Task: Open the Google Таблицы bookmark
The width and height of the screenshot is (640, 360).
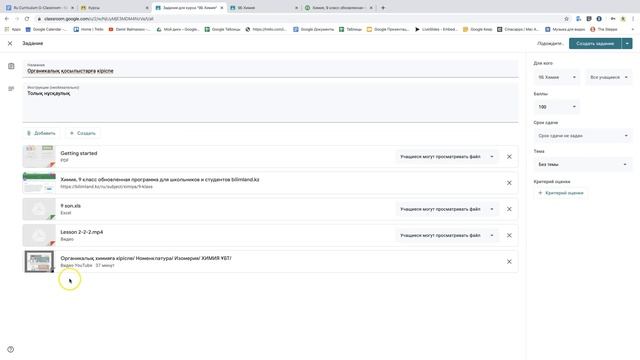Action: [x=222, y=29]
